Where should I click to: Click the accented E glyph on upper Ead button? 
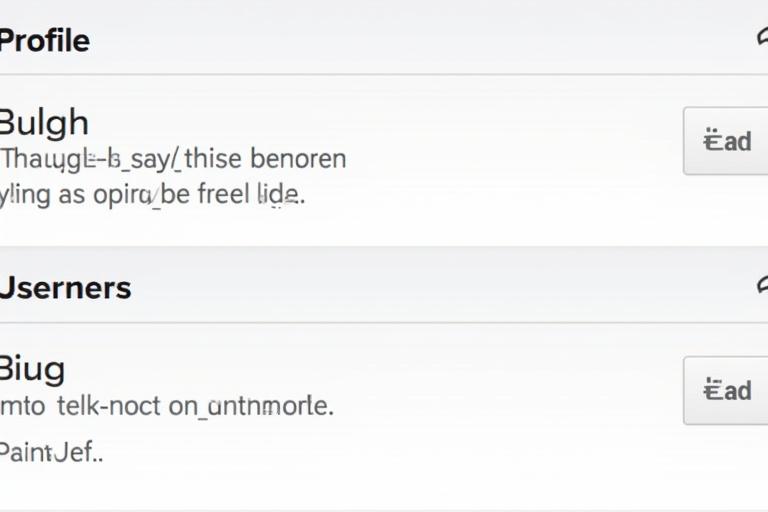coord(711,141)
